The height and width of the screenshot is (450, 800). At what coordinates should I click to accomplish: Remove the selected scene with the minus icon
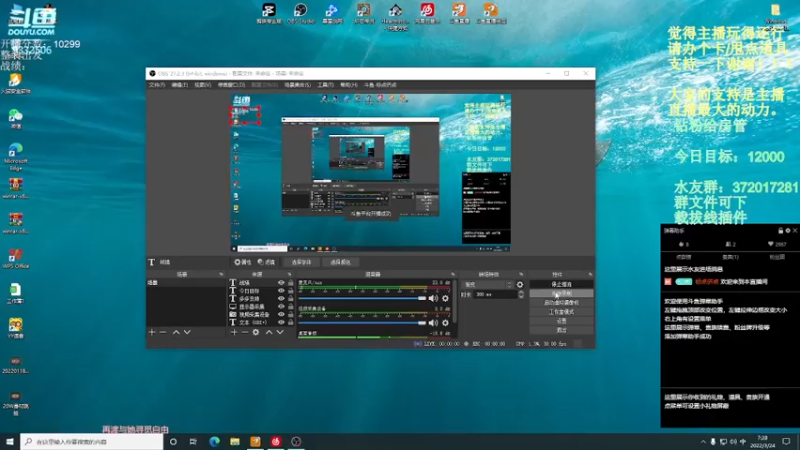point(163,332)
